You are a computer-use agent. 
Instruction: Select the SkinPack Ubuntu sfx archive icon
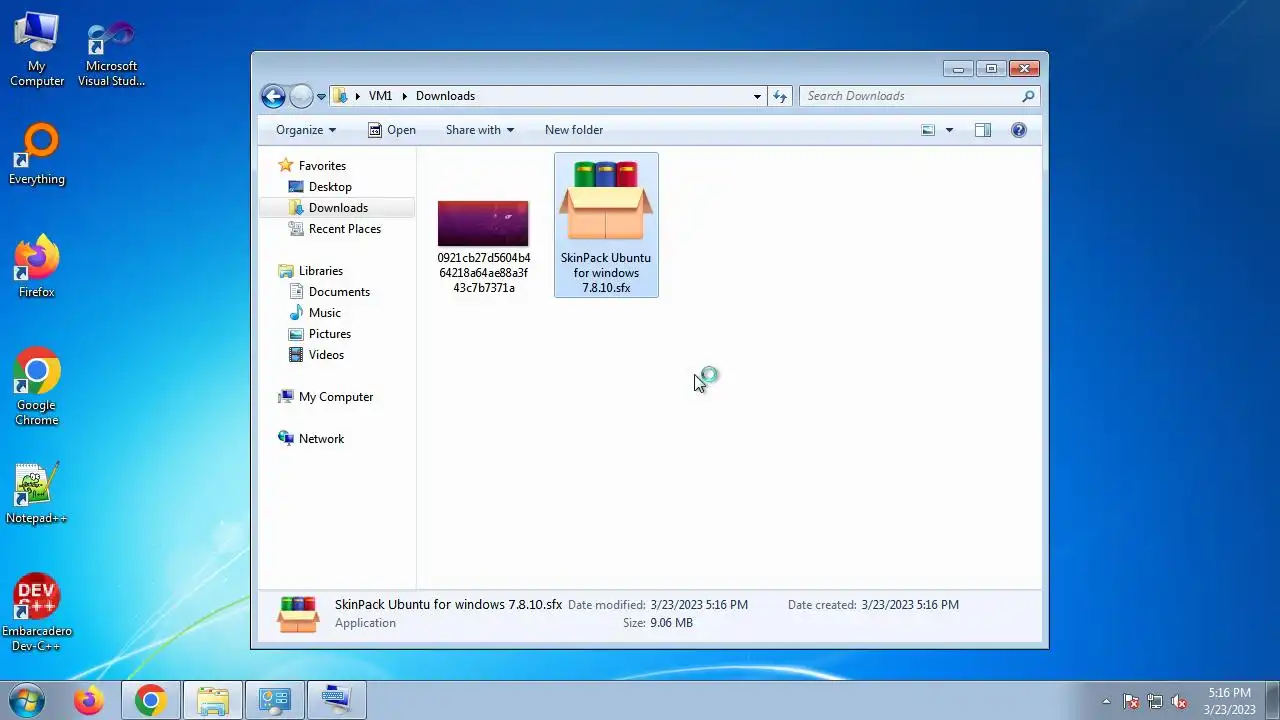(x=606, y=202)
